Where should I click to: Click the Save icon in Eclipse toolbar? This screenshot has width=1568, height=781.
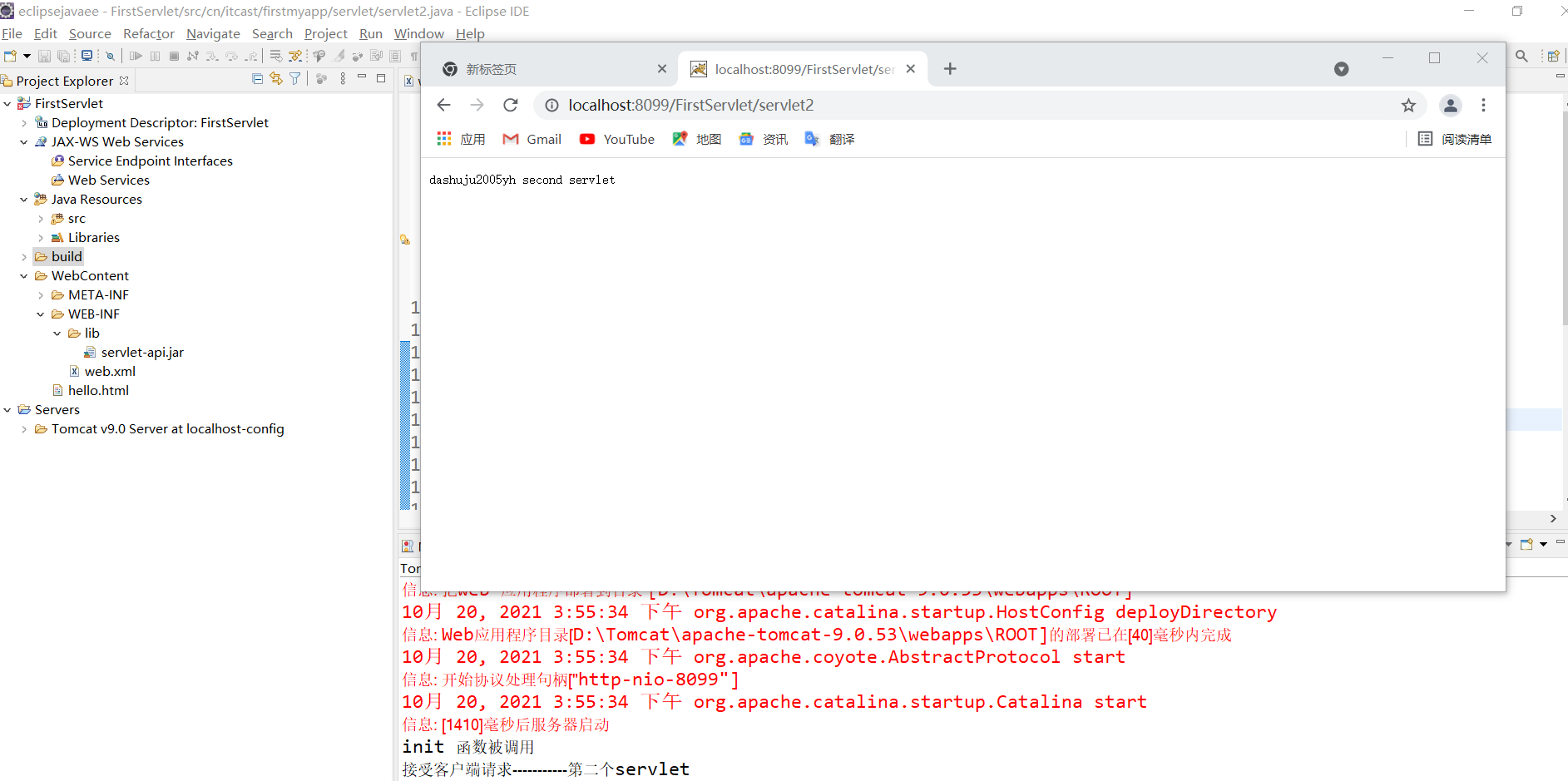pos(44,56)
